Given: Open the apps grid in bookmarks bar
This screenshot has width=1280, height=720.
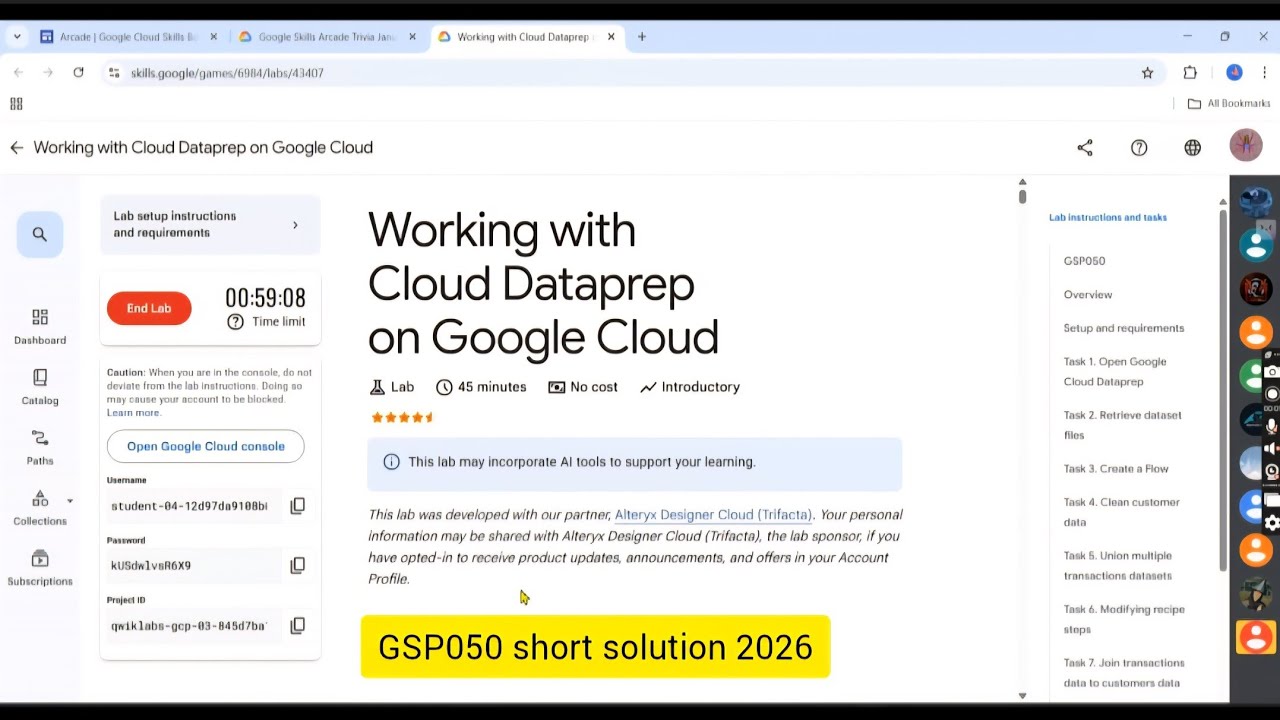Looking at the screenshot, I should tap(16, 104).
